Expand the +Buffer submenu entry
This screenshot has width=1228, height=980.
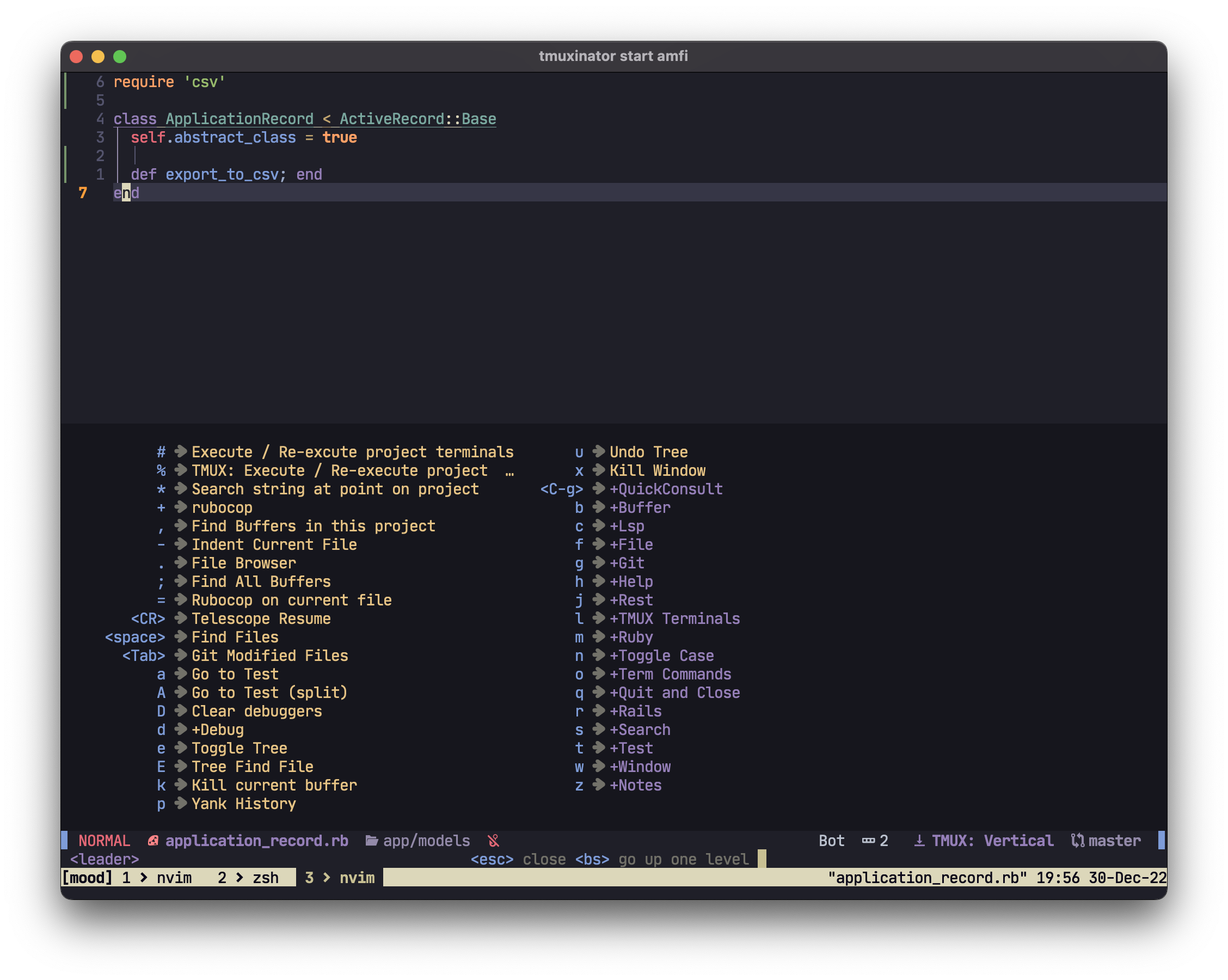(640, 507)
